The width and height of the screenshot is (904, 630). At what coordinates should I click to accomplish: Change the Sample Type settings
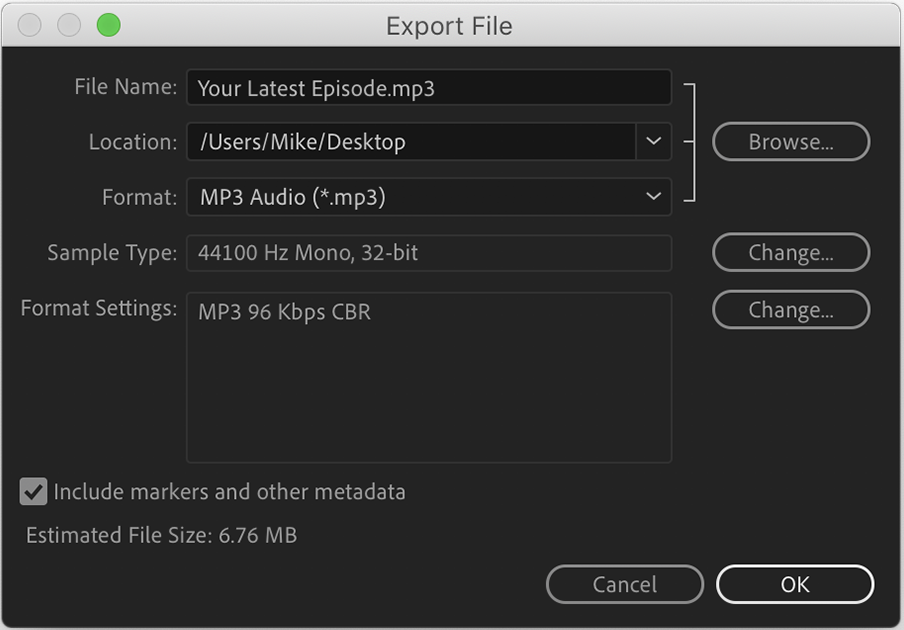pyautogui.click(x=791, y=253)
